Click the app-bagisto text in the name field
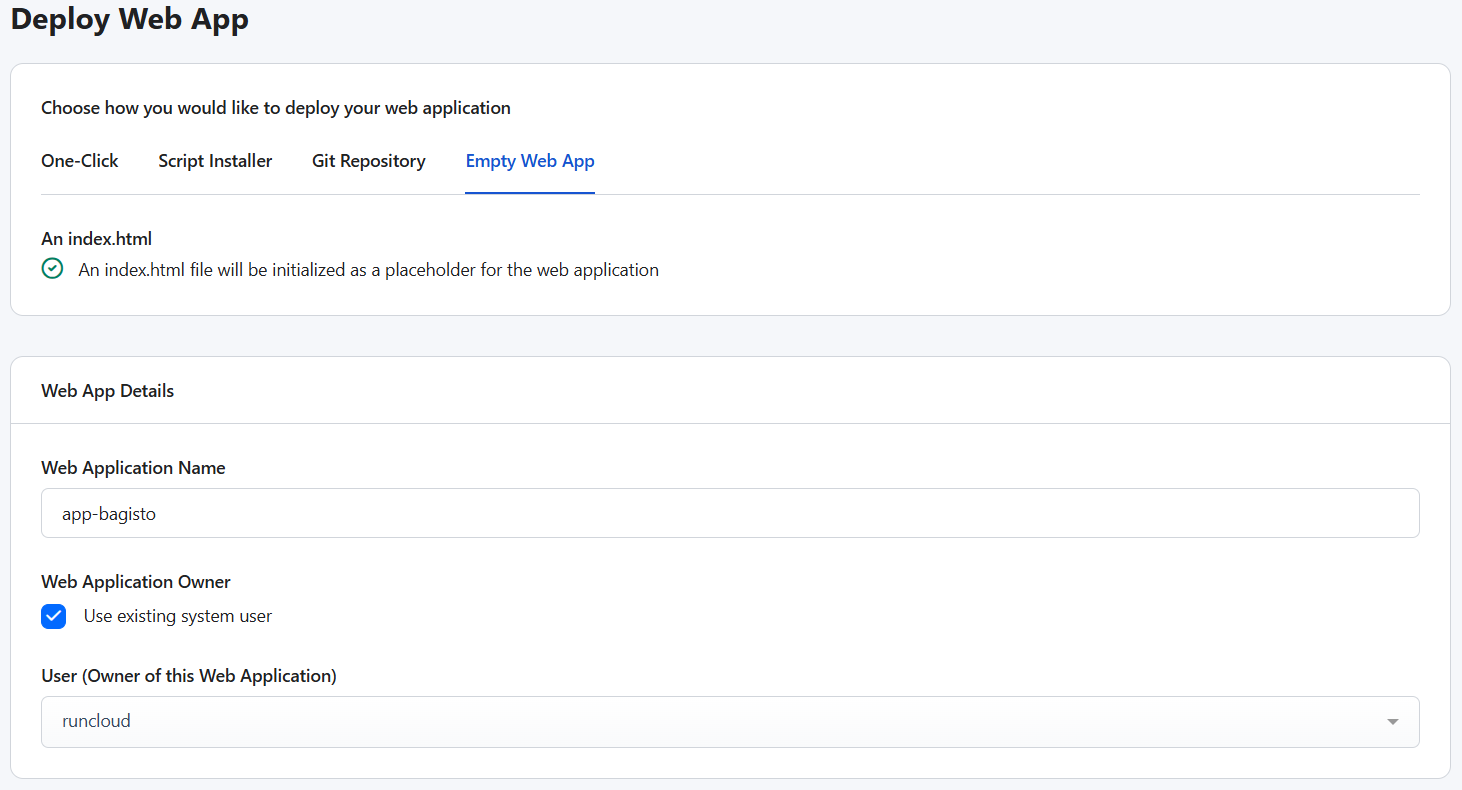 tap(109, 515)
